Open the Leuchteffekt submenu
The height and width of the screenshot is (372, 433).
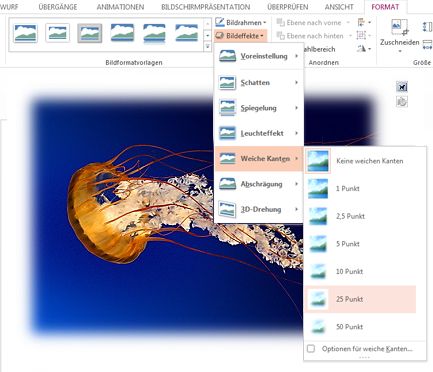(259, 133)
